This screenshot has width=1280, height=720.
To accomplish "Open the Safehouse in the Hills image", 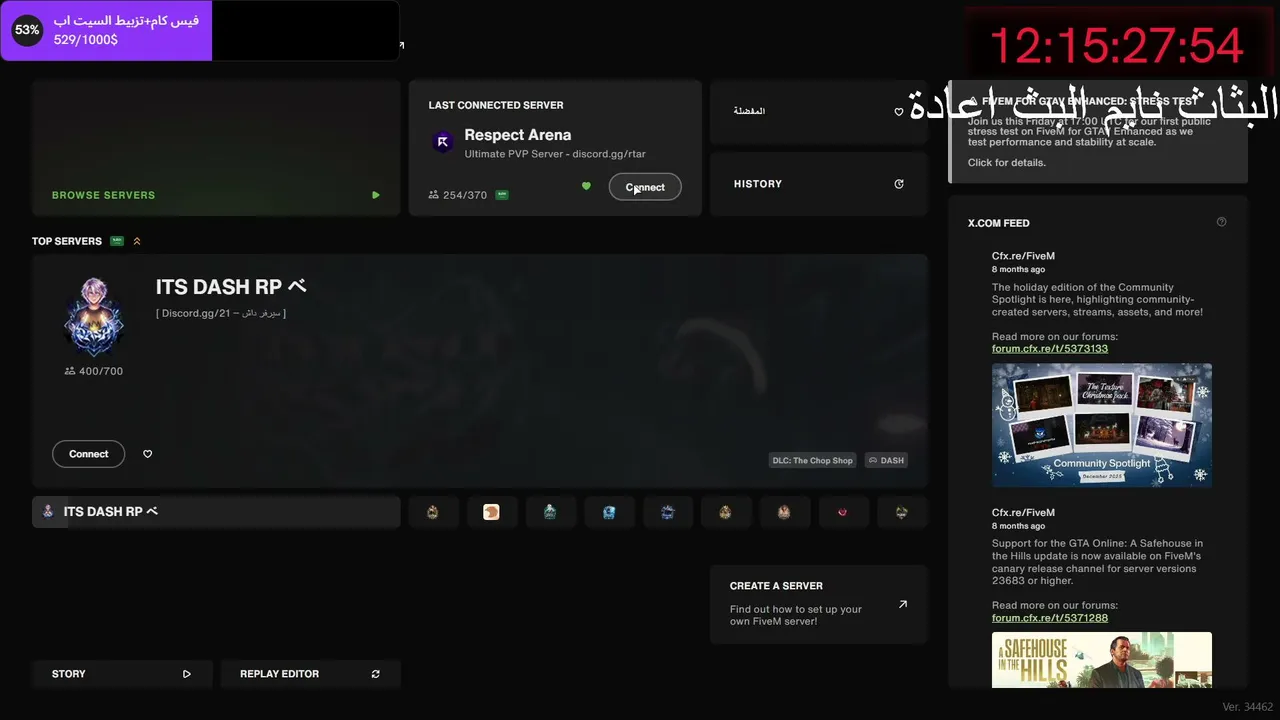I will (1102, 660).
